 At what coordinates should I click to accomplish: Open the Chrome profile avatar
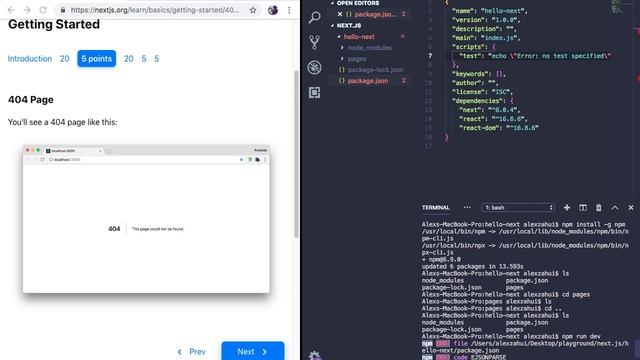[x=273, y=10]
